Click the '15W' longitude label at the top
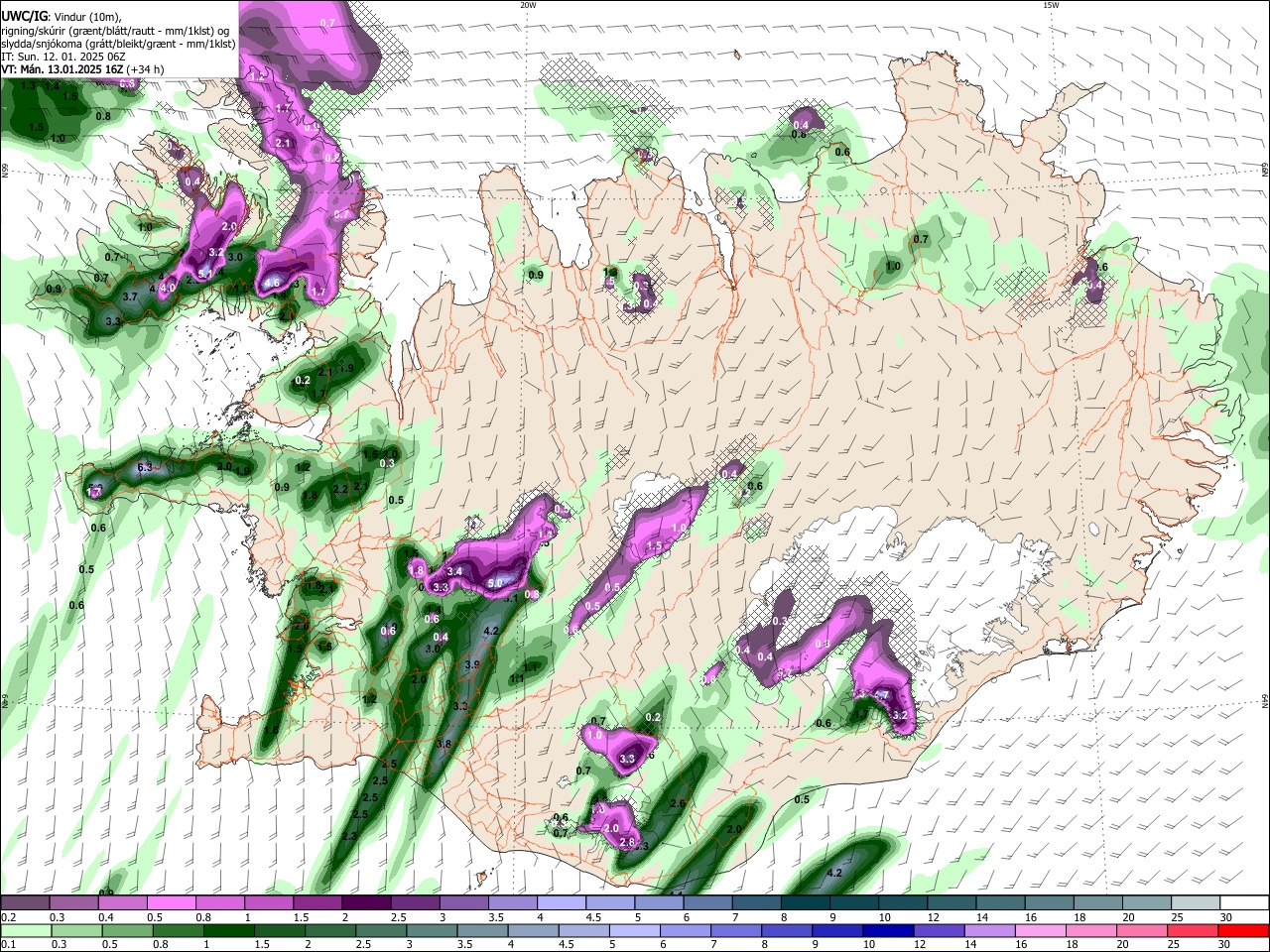Image resolution: width=1270 pixels, height=952 pixels. tap(1051, 5)
